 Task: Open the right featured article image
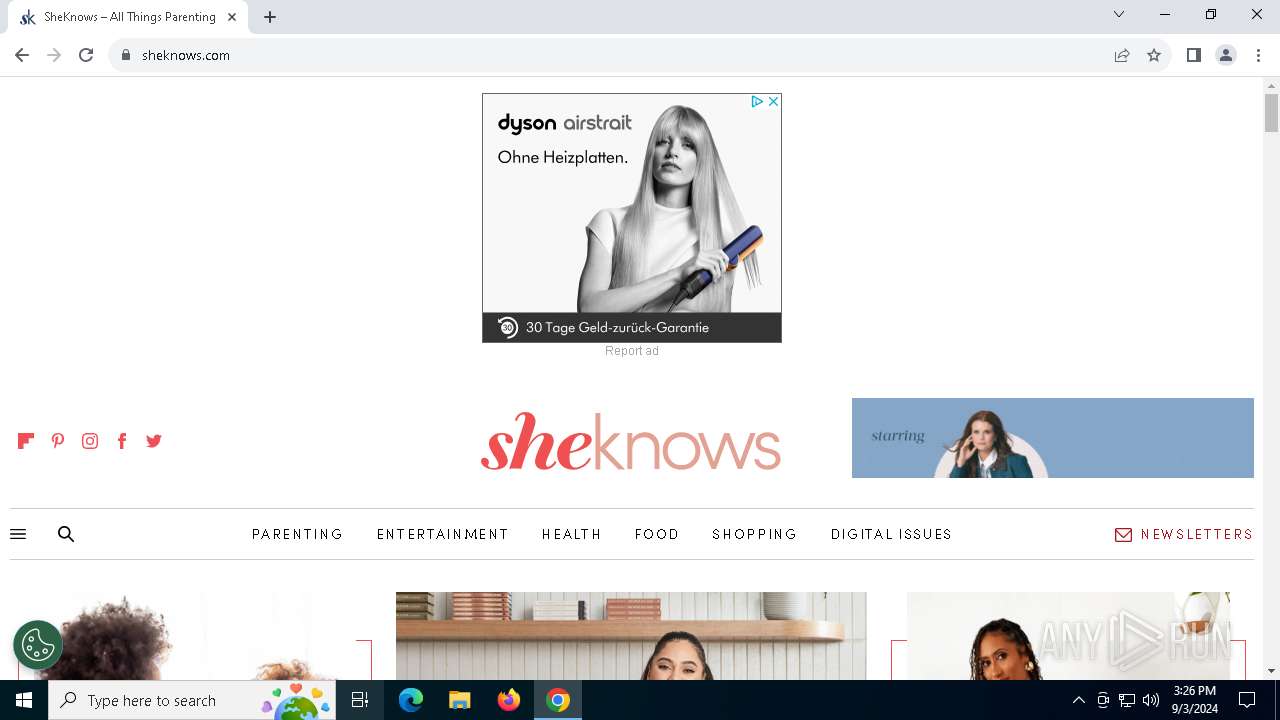click(x=1068, y=636)
